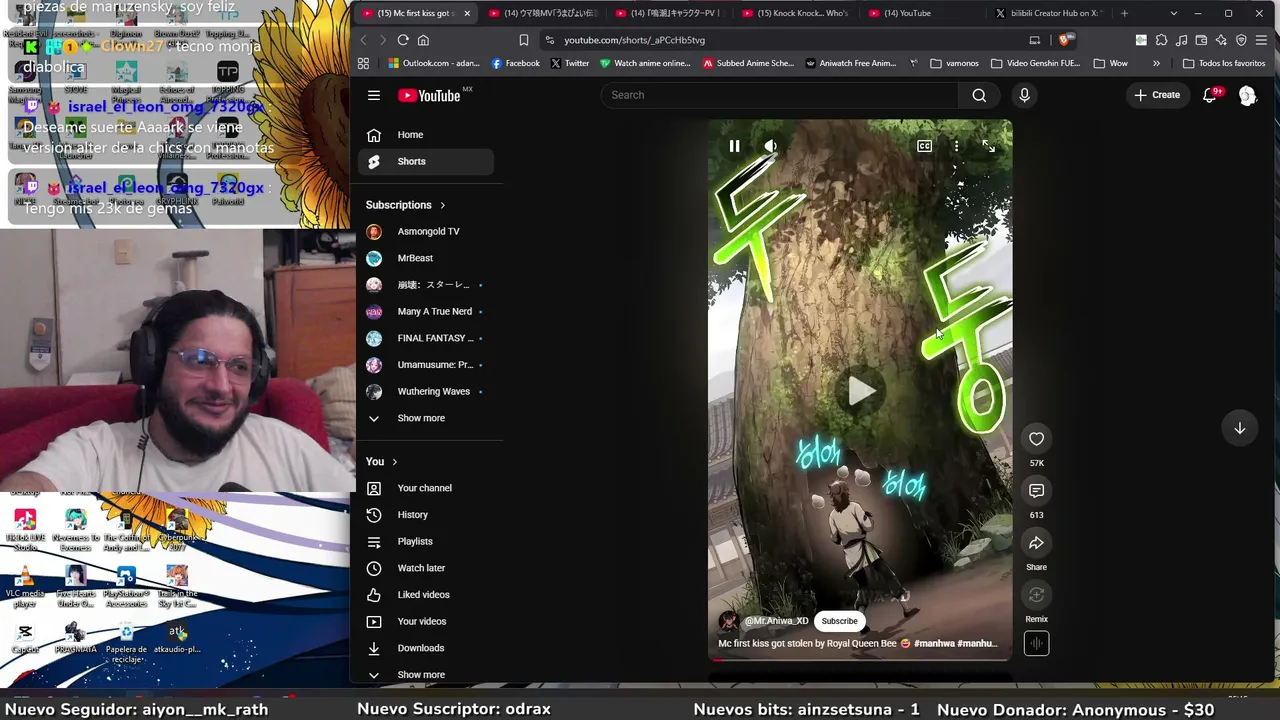Image resolution: width=1280 pixels, height=720 pixels.
Task: Click the VLC media player desktop shortcut
Action: pos(25,586)
